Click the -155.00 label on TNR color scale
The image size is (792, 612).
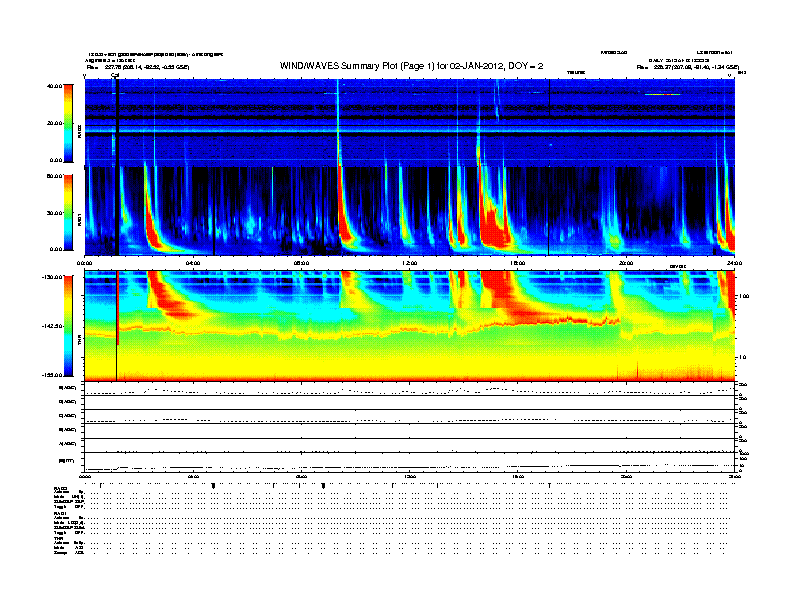pos(52,375)
